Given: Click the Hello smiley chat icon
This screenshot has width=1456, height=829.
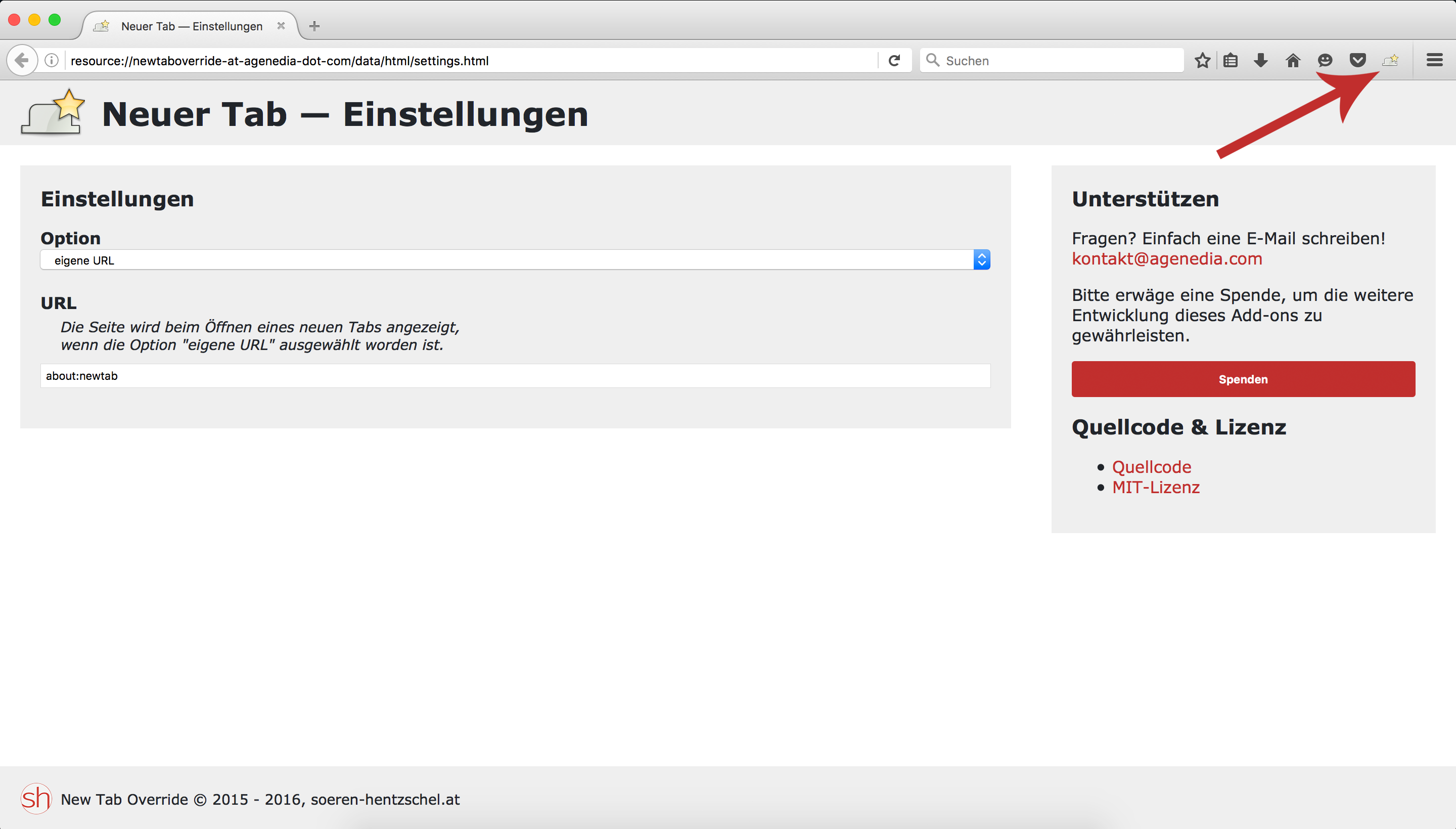Looking at the screenshot, I should click(x=1325, y=60).
